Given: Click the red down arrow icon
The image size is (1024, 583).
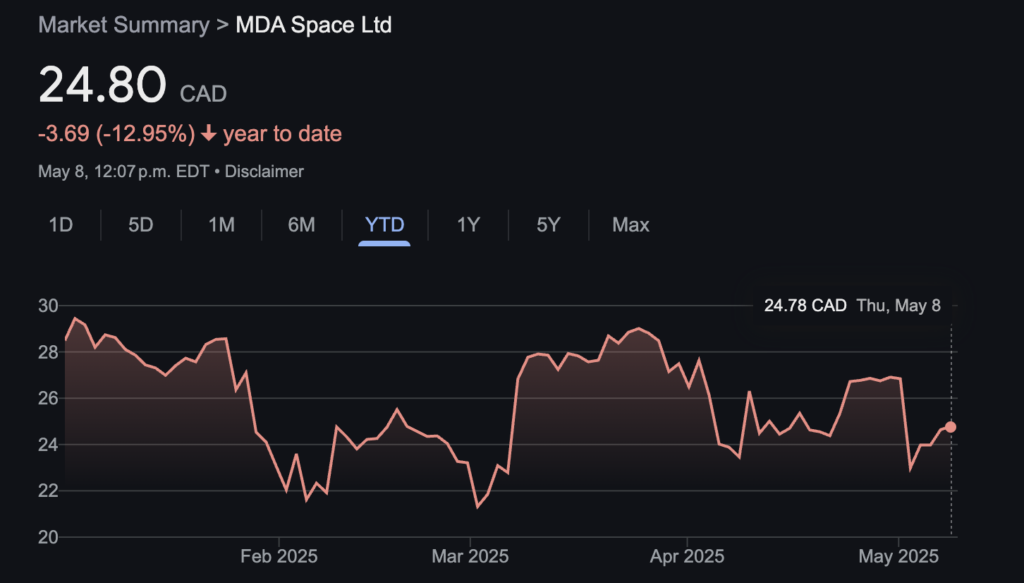Looking at the screenshot, I should click(208, 134).
